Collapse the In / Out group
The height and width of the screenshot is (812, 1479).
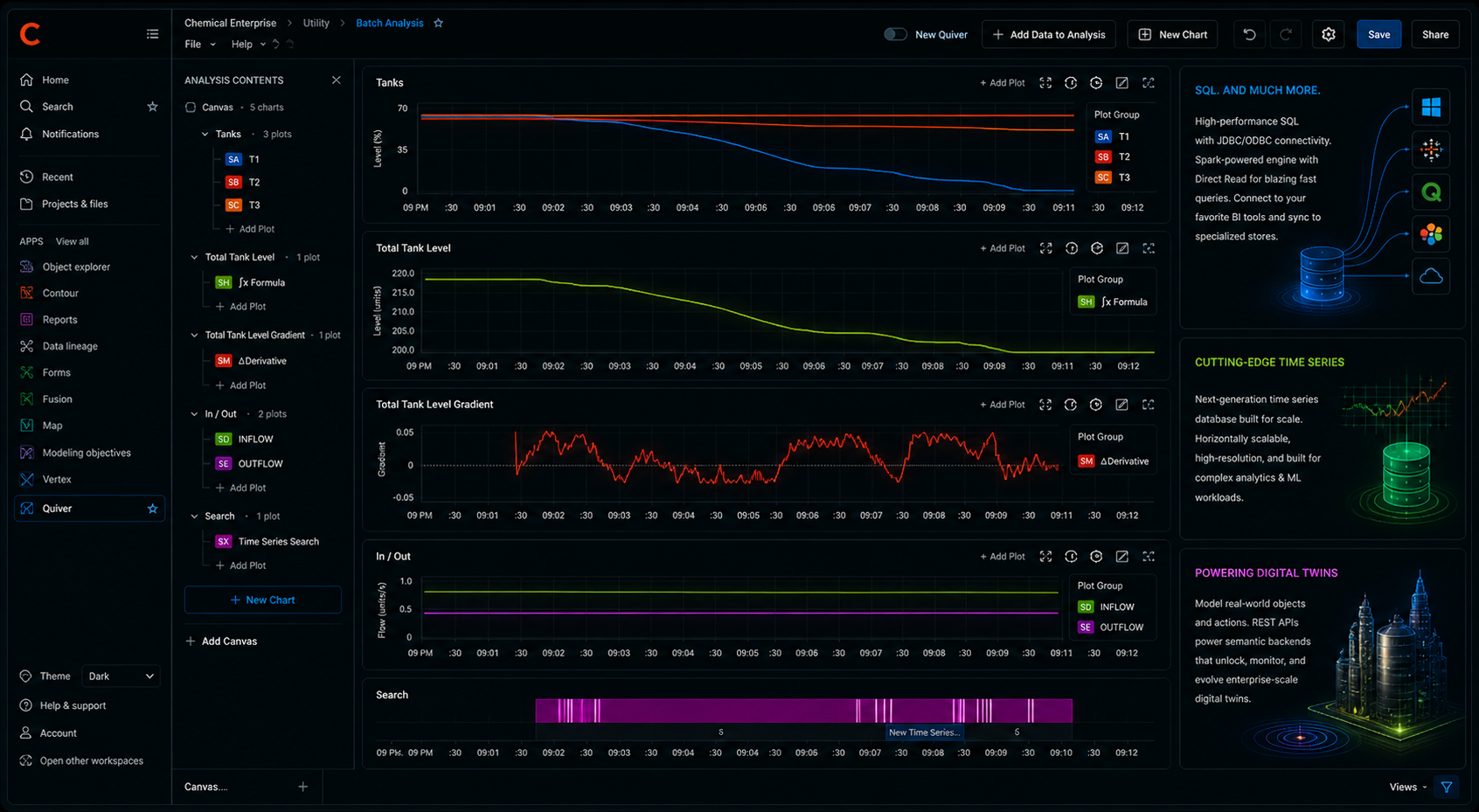click(194, 414)
